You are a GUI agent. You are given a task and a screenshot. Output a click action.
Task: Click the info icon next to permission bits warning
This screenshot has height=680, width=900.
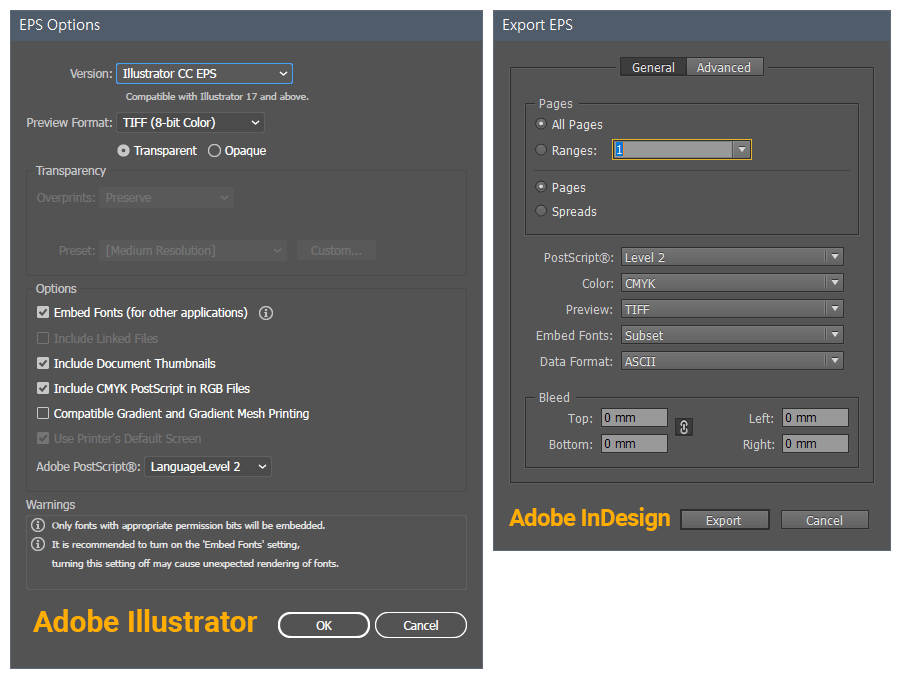[38, 525]
